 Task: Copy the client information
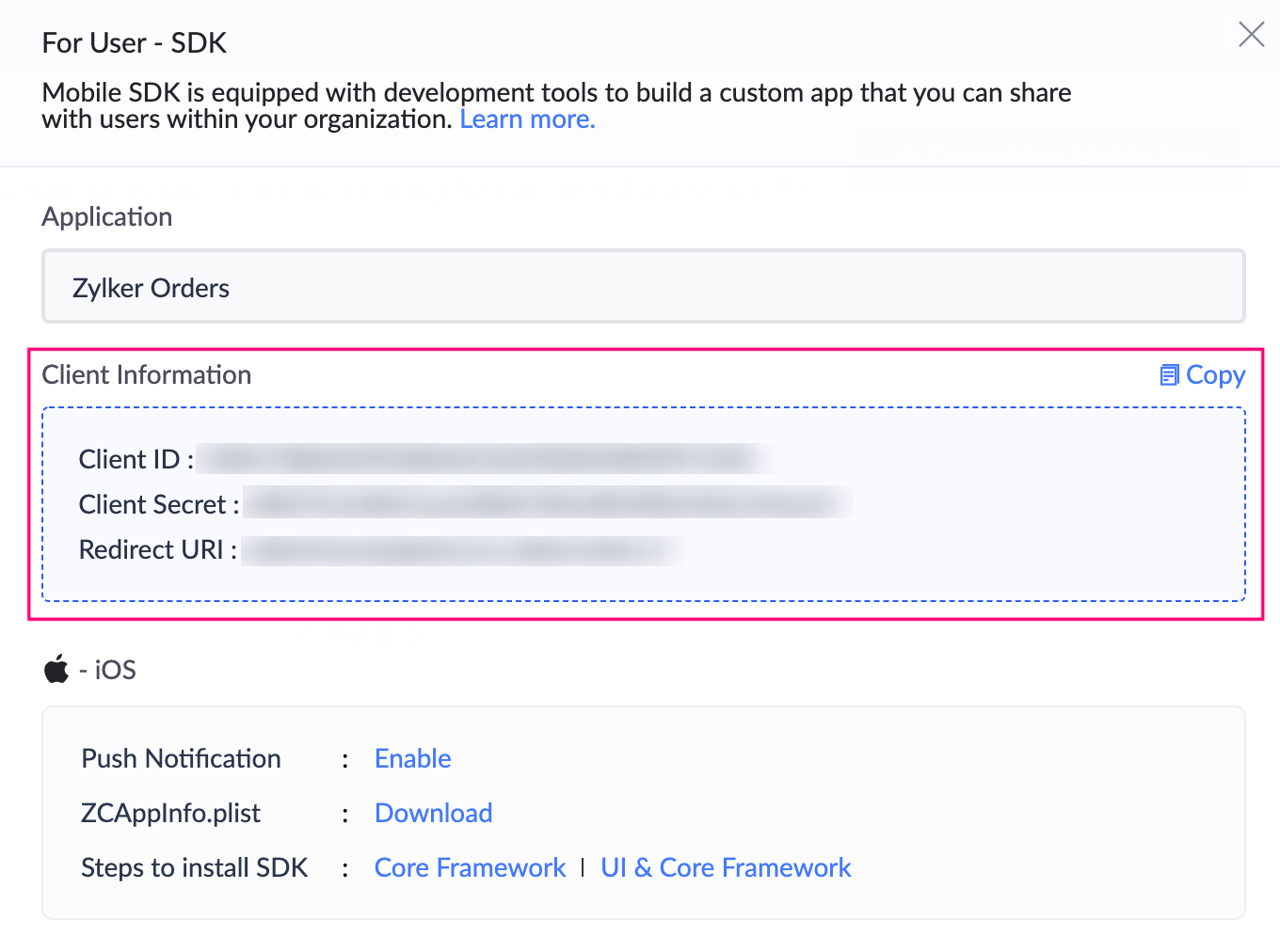pyautogui.click(x=1203, y=375)
